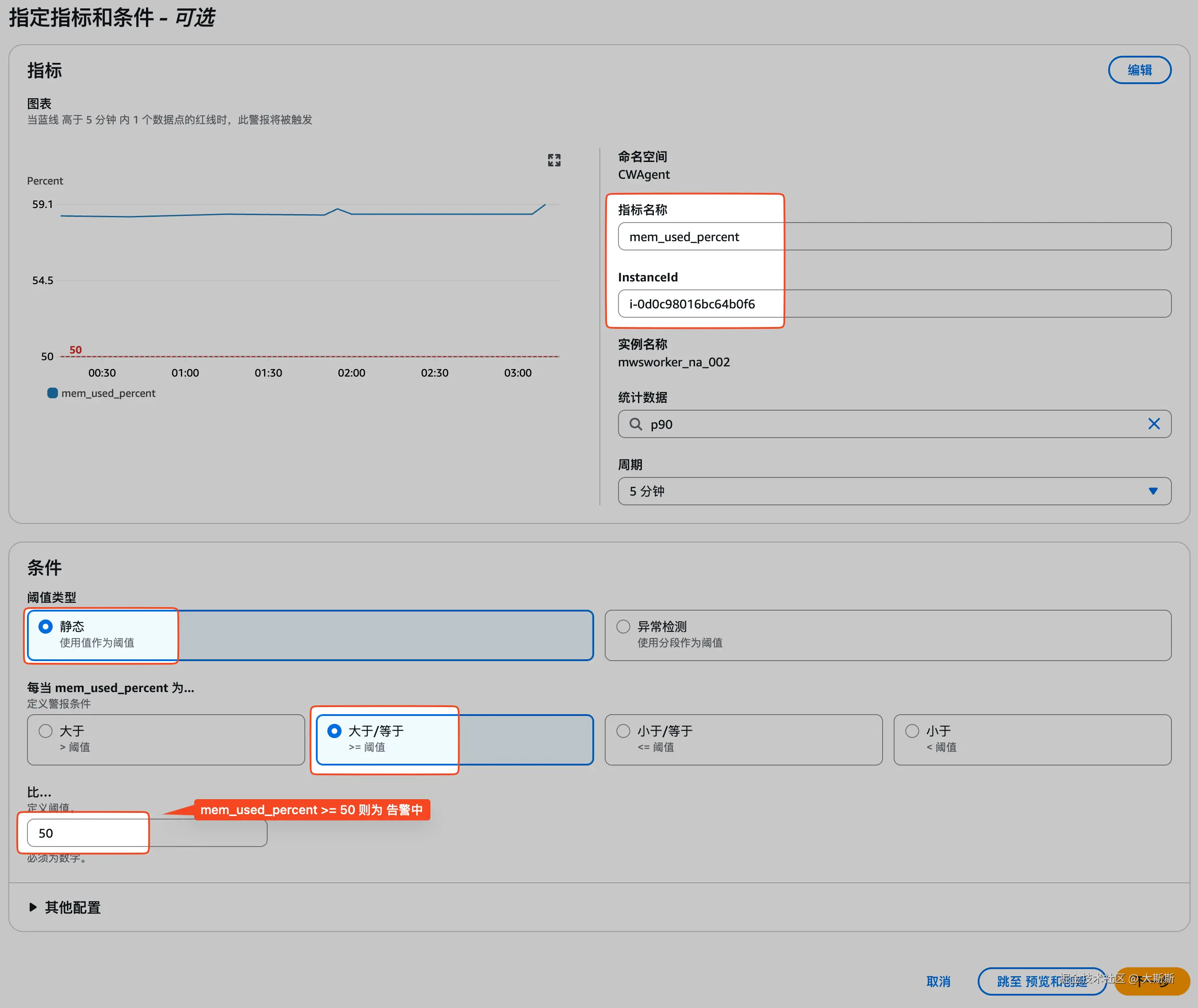The height and width of the screenshot is (1008, 1198).
Task: Select the 静态 threshold type
Action: (x=46, y=627)
